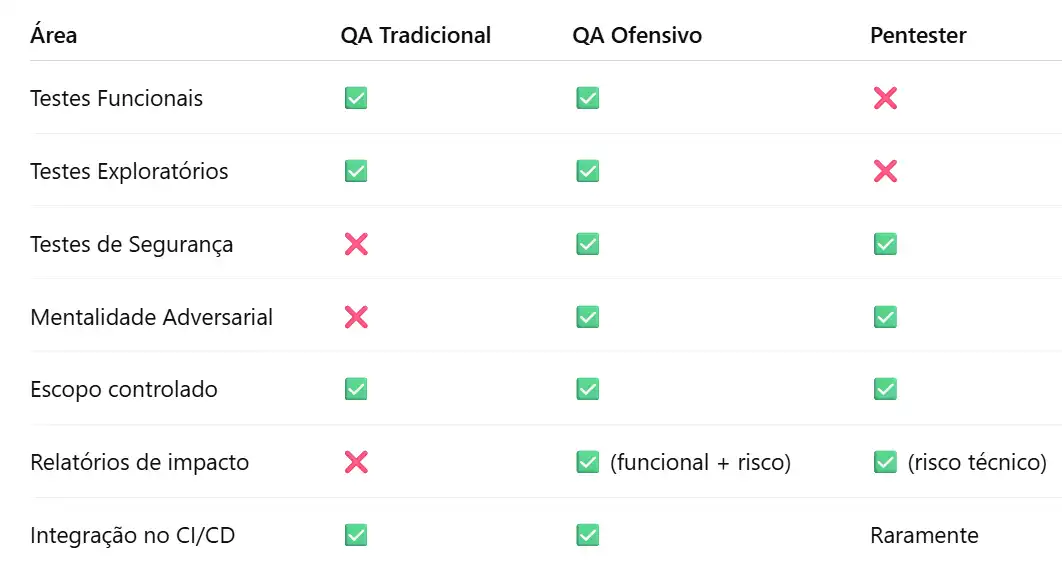
Task: Click the red X for Testes Funcionais under Pentester
Action: (885, 98)
